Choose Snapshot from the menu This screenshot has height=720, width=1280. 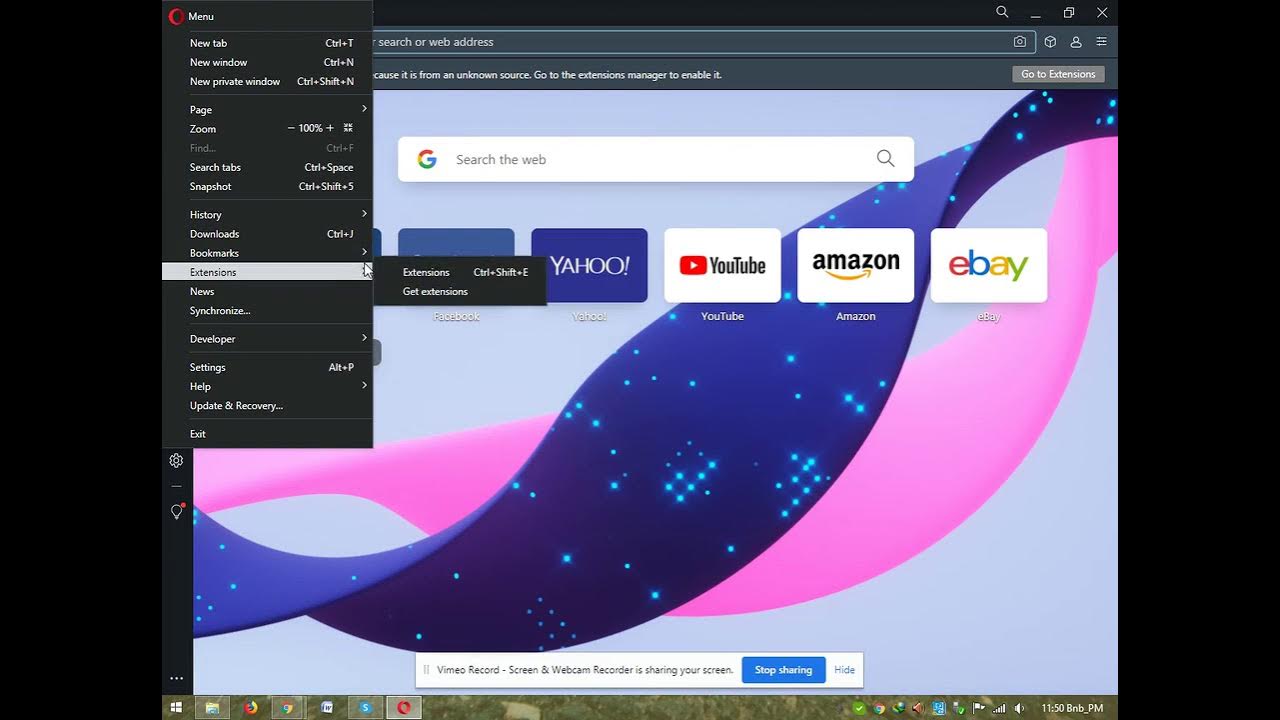[267, 186]
